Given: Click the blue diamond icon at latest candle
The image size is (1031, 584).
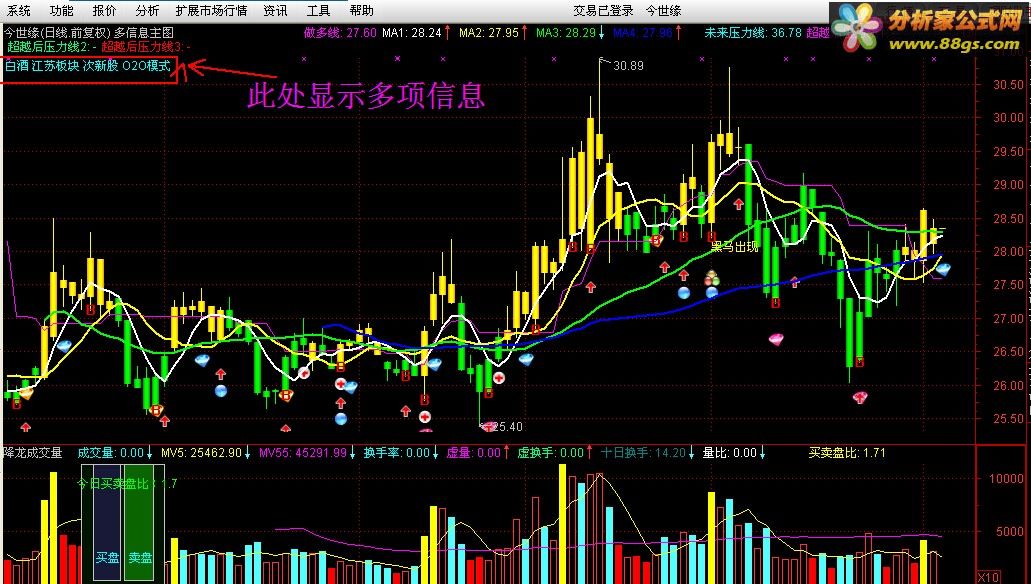Looking at the screenshot, I should click(943, 268).
